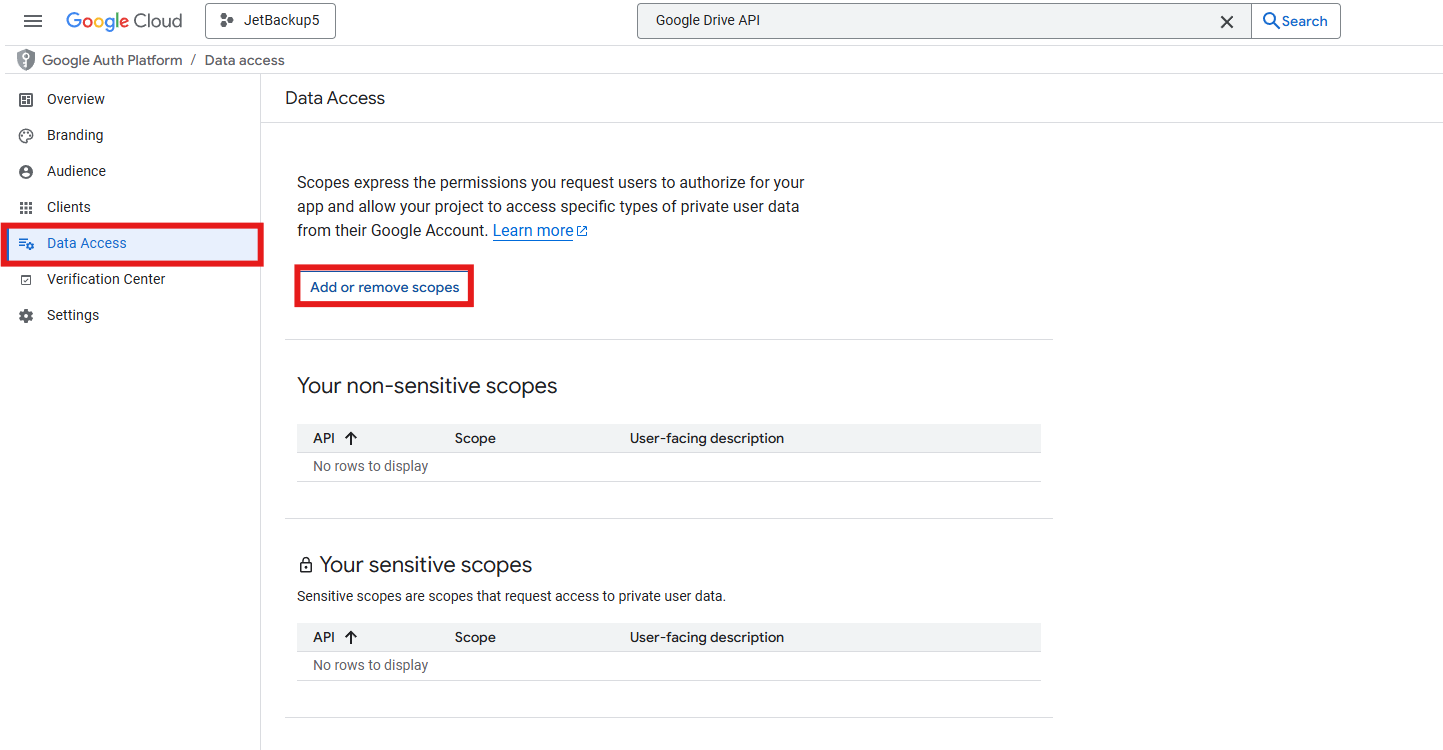Open the Learn more link
This screenshot has height=750, width=1443.
click(533, 231)
